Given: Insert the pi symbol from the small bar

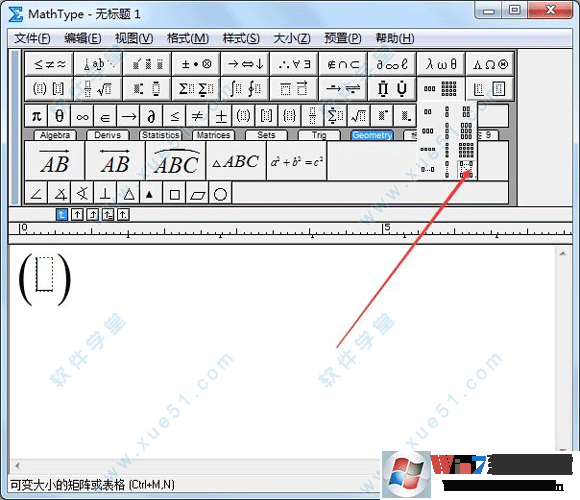Looking at the screenshot, I should point(36,116).
